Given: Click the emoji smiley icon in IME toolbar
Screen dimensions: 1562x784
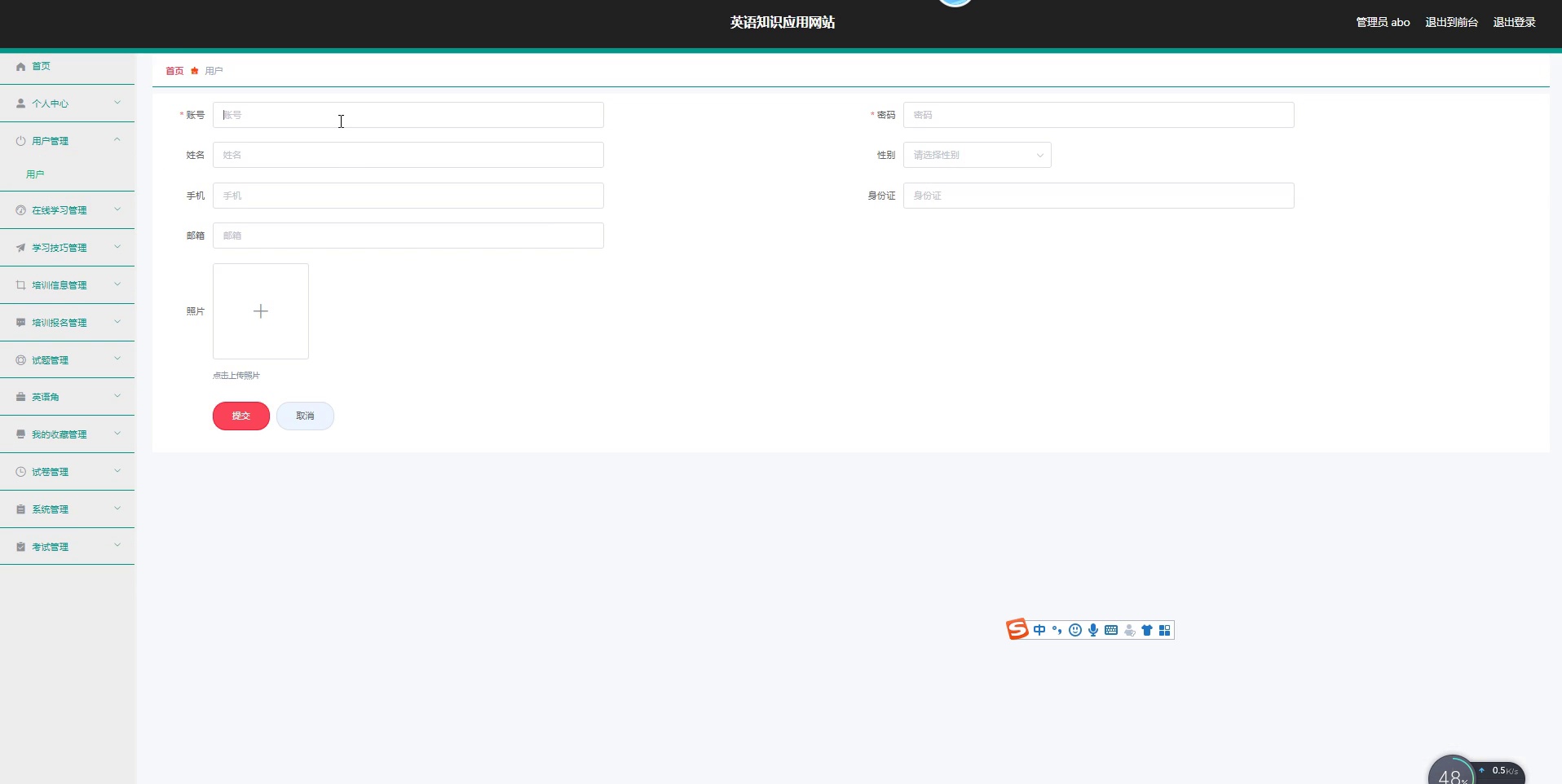Looking at the screenshot, I should tap(1075, 630).
